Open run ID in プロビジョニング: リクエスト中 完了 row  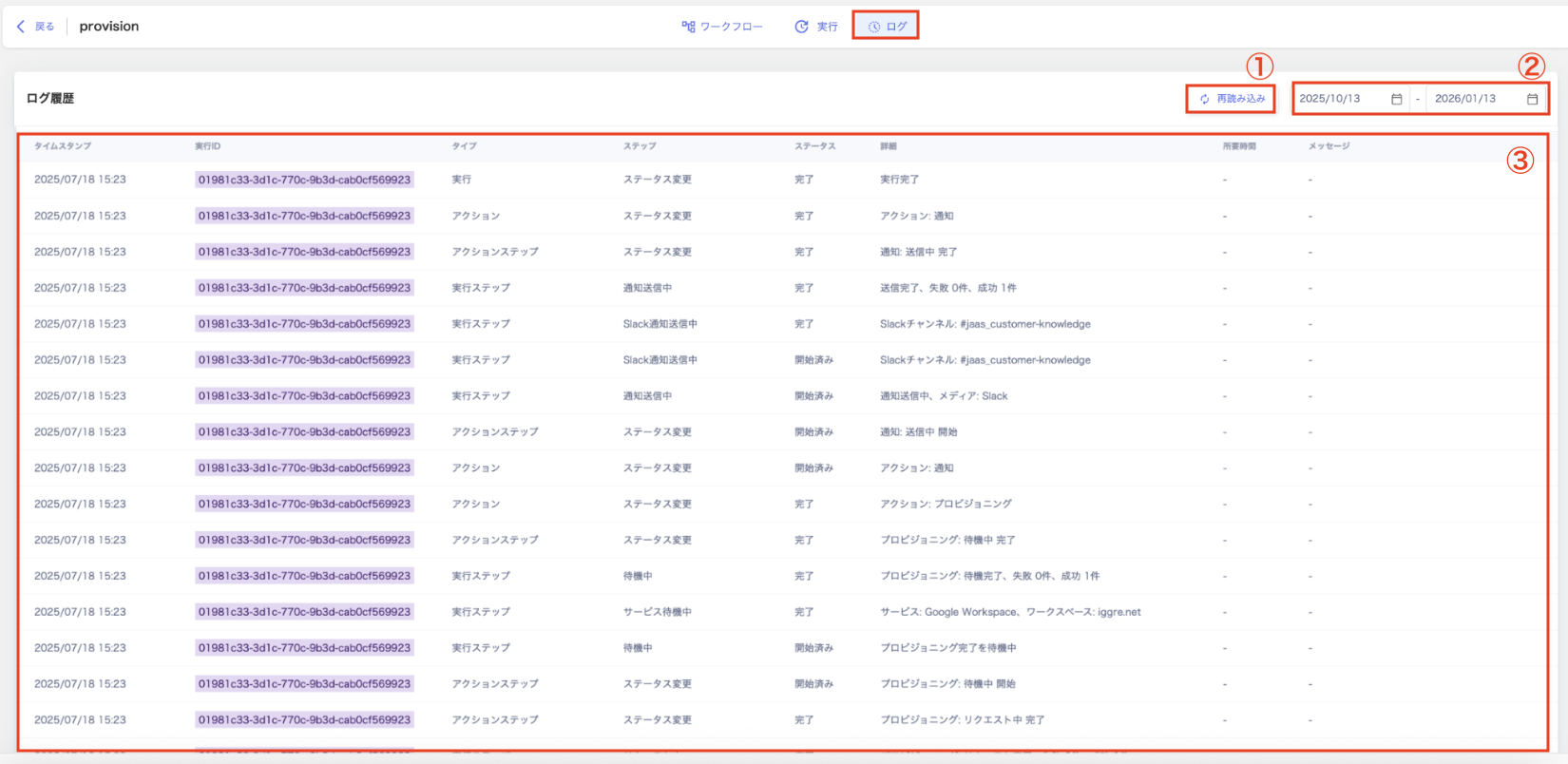304,720
